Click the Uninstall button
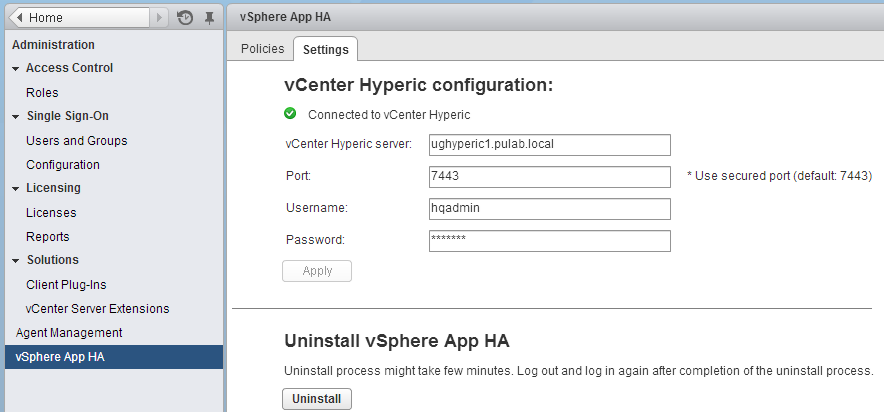The image size is (884, 412). pos(316,399)
